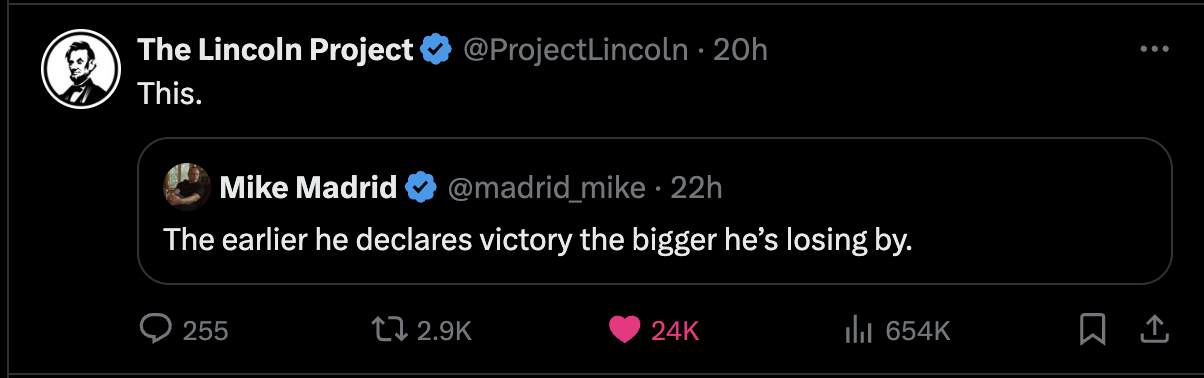Click the 22h quoted post timestamp
1204x378 pixels.
pyautogui.click(x=695, y=187)
